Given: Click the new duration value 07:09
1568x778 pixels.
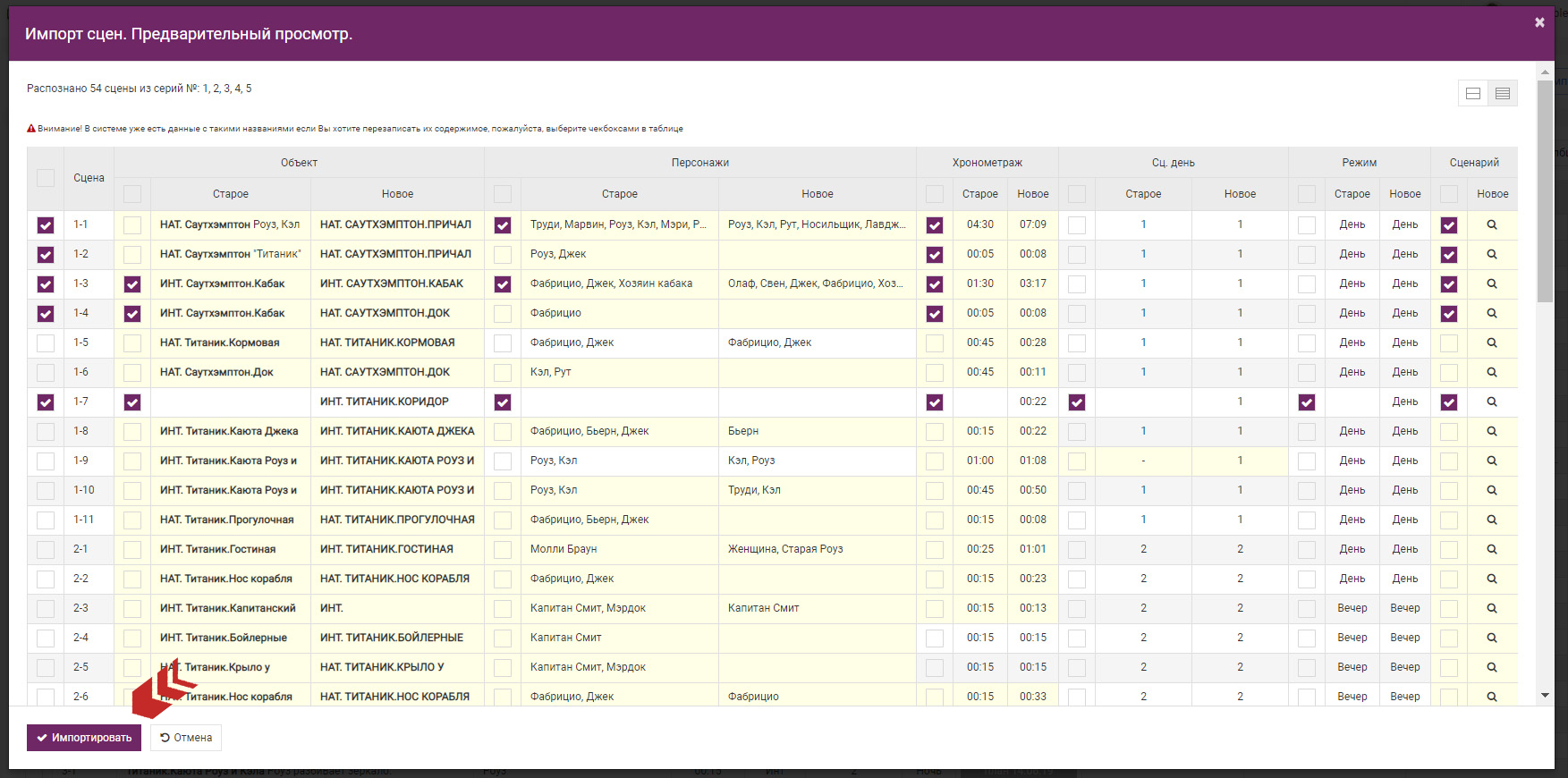Looking at the screenshot, I should (x=1033, y=224).
